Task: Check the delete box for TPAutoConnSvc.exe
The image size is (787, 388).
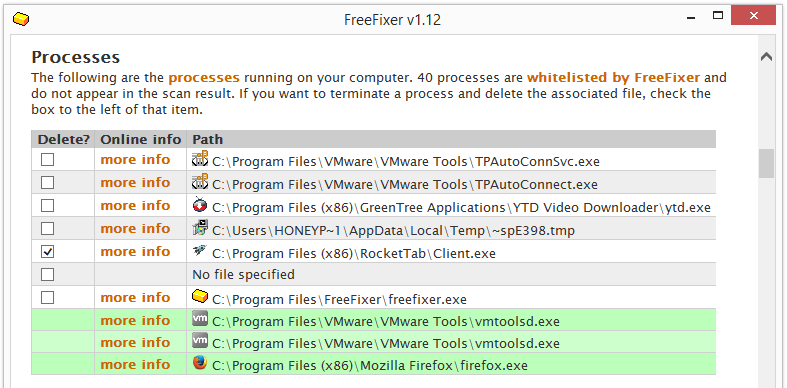Action: pos(47,160)
